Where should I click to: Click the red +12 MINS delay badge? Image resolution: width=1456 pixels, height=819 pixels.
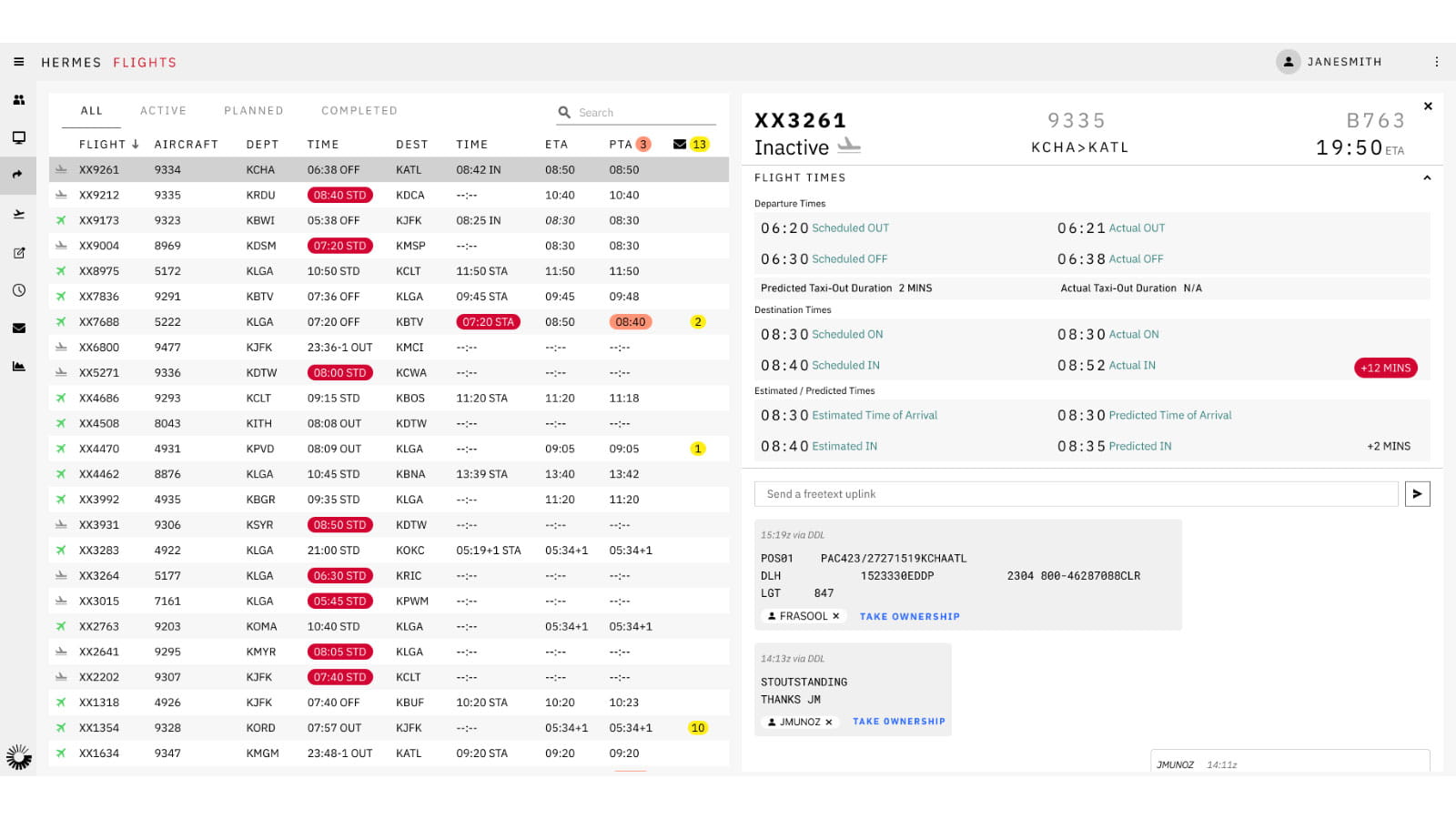(x=1385, y=368)
